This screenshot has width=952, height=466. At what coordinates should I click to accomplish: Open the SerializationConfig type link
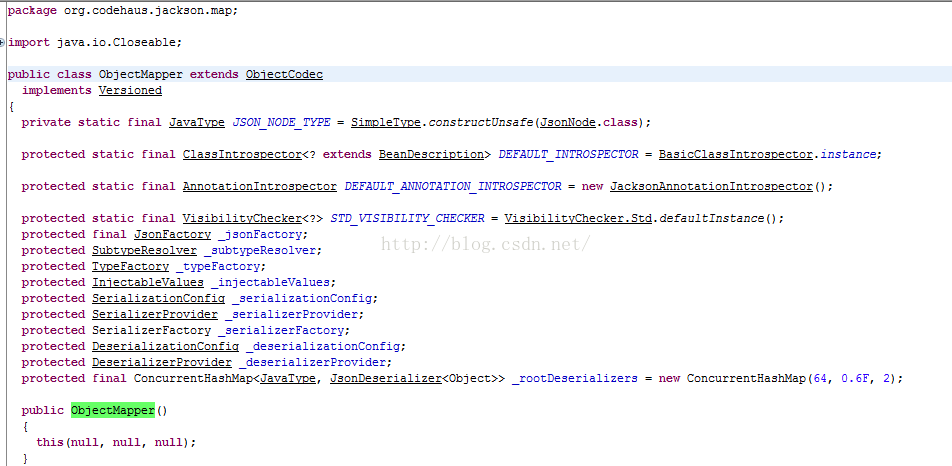[x=158, y=299]
